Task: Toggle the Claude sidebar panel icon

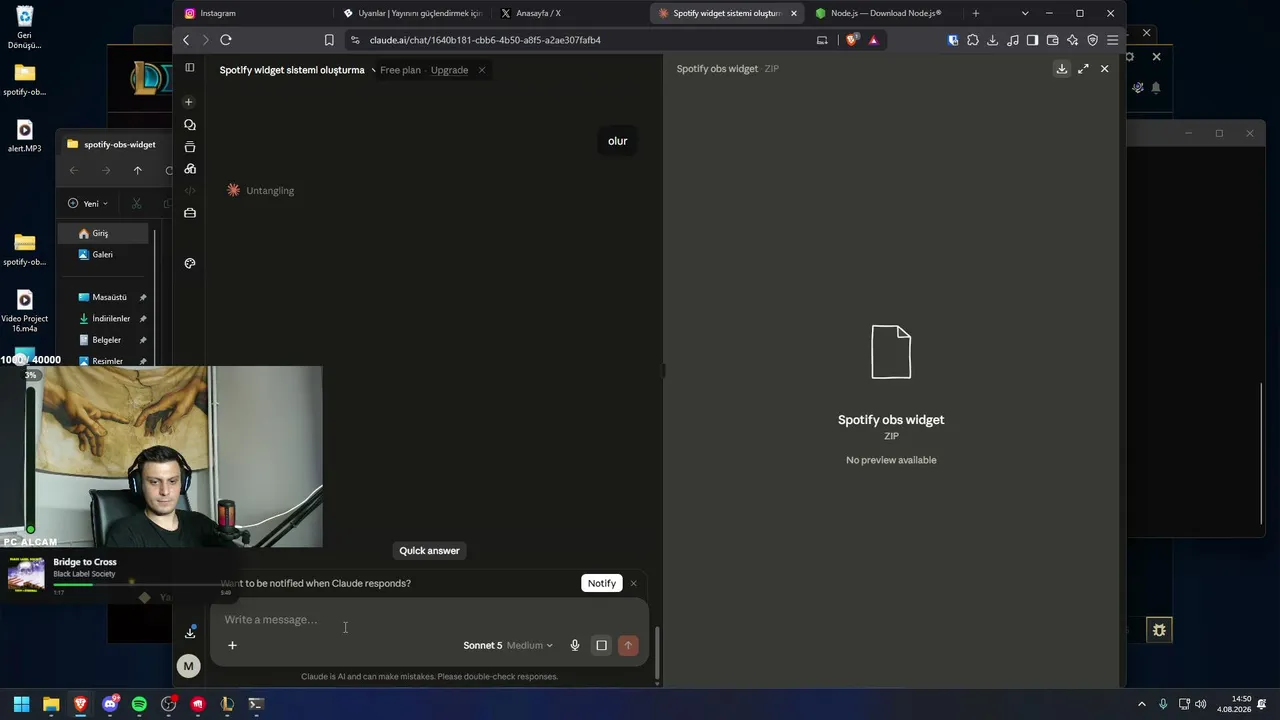Action: click(x=189, y=68)
